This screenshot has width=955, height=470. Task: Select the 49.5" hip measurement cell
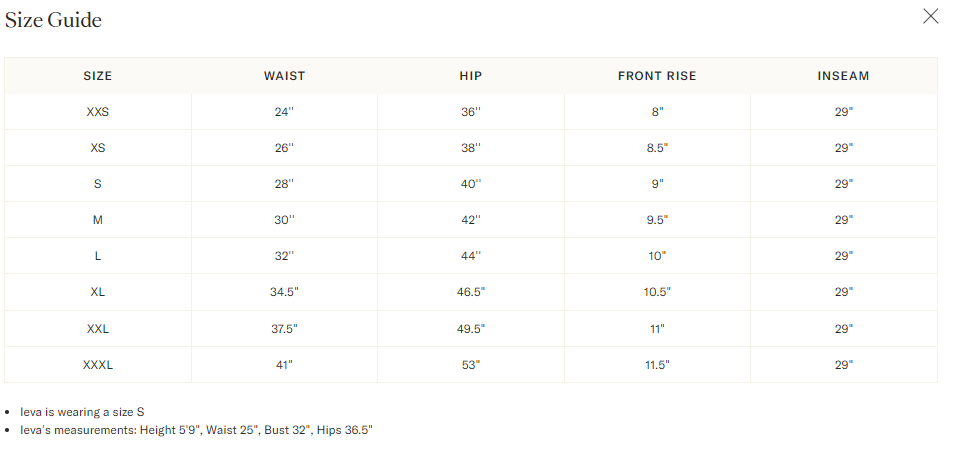coord(471,329)
